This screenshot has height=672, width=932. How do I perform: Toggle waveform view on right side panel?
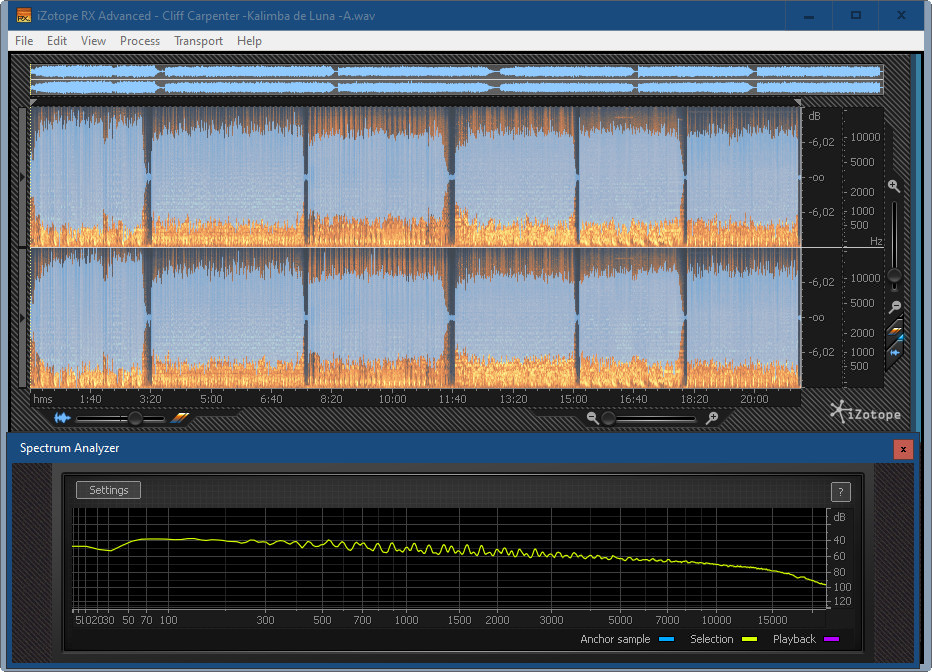896,352
